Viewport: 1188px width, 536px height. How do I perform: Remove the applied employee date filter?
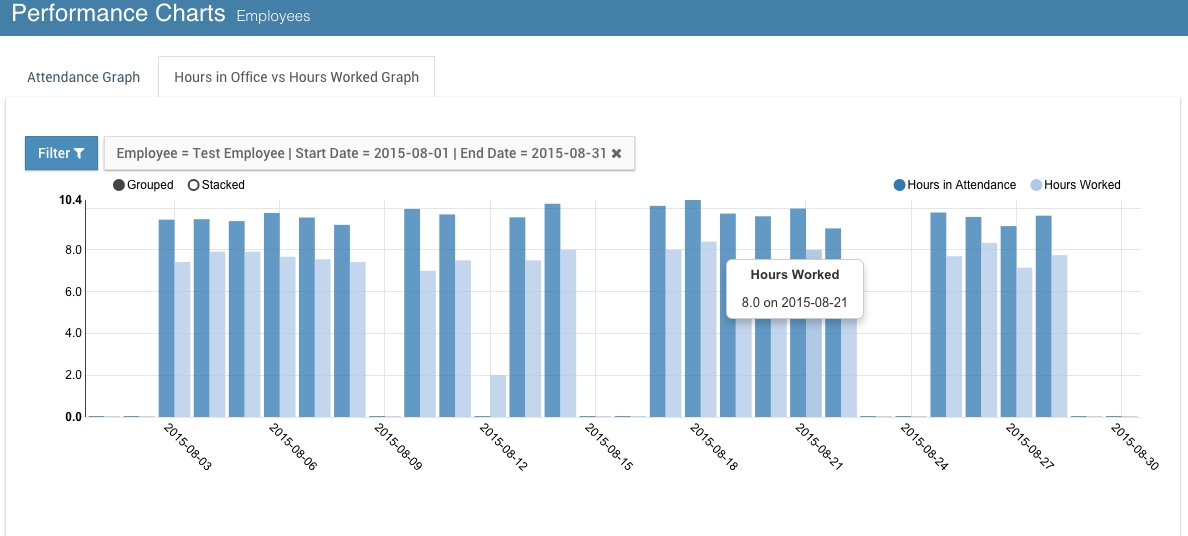click(617, 153)
